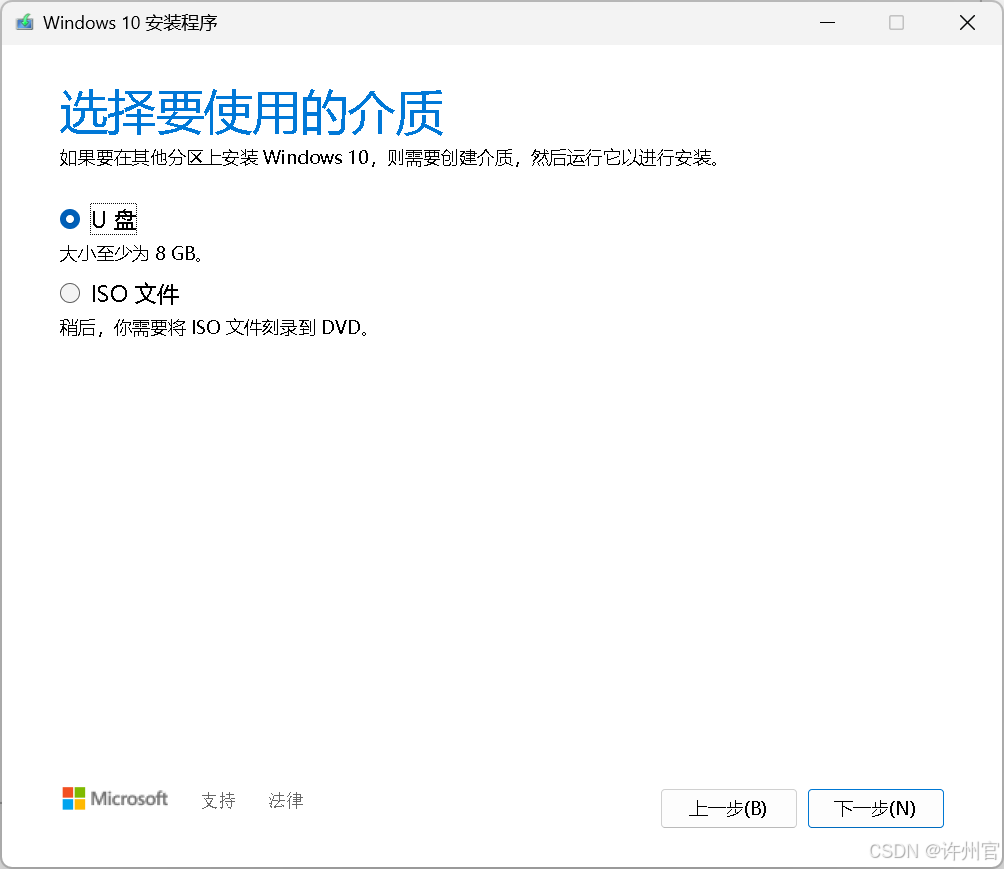Select the ISO 文件 radio button

click(70, 293)
